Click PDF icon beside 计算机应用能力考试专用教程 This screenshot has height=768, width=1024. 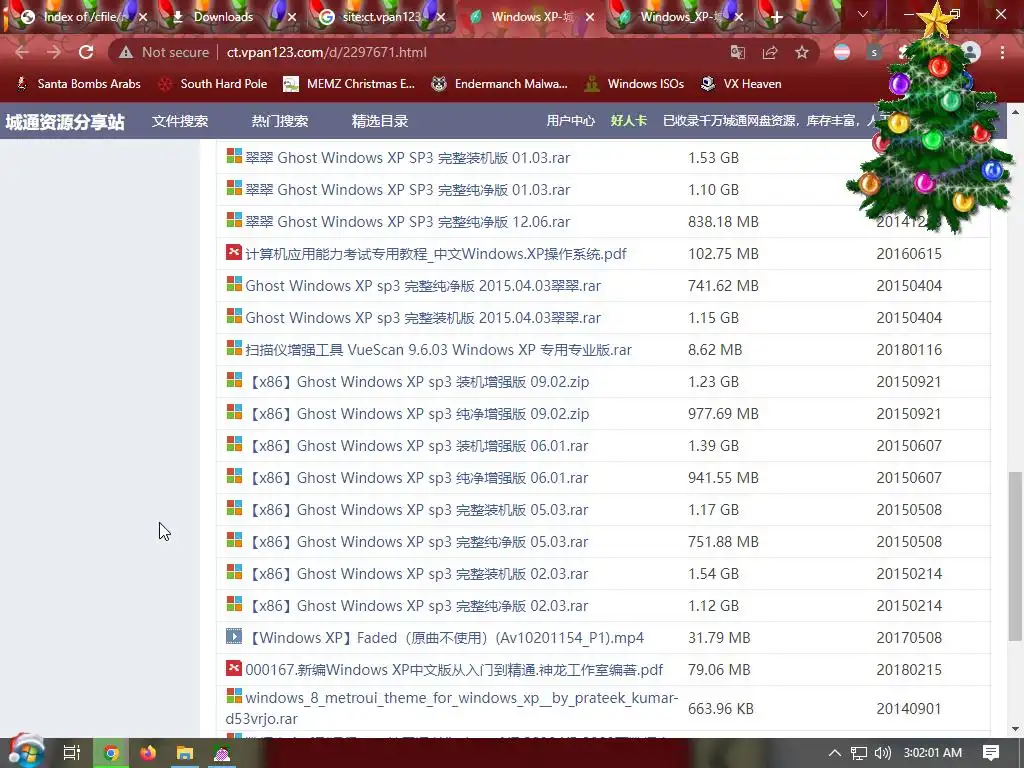tap(234, 252)
